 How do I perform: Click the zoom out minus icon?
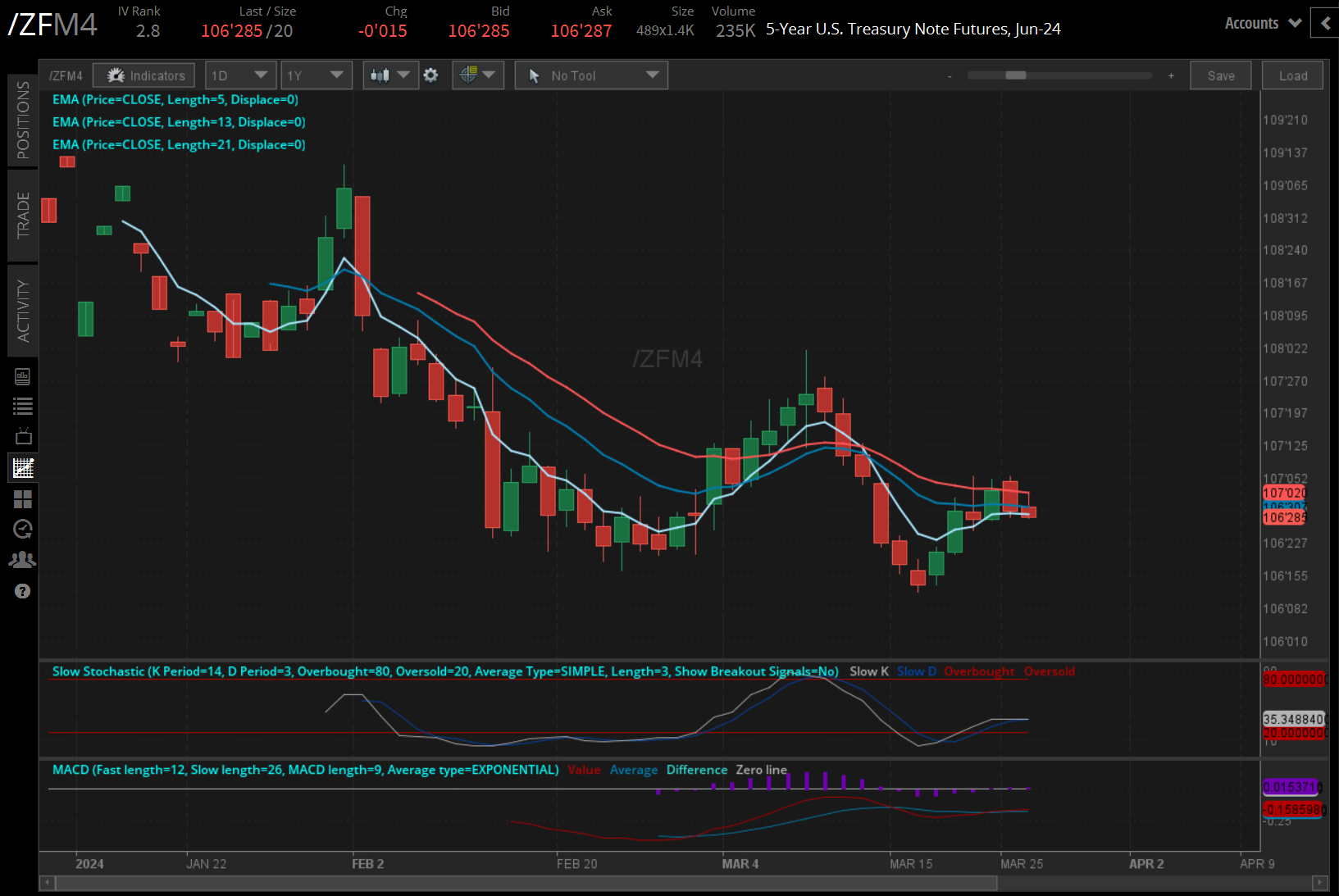pyautogui.click(x=950, y=76)
